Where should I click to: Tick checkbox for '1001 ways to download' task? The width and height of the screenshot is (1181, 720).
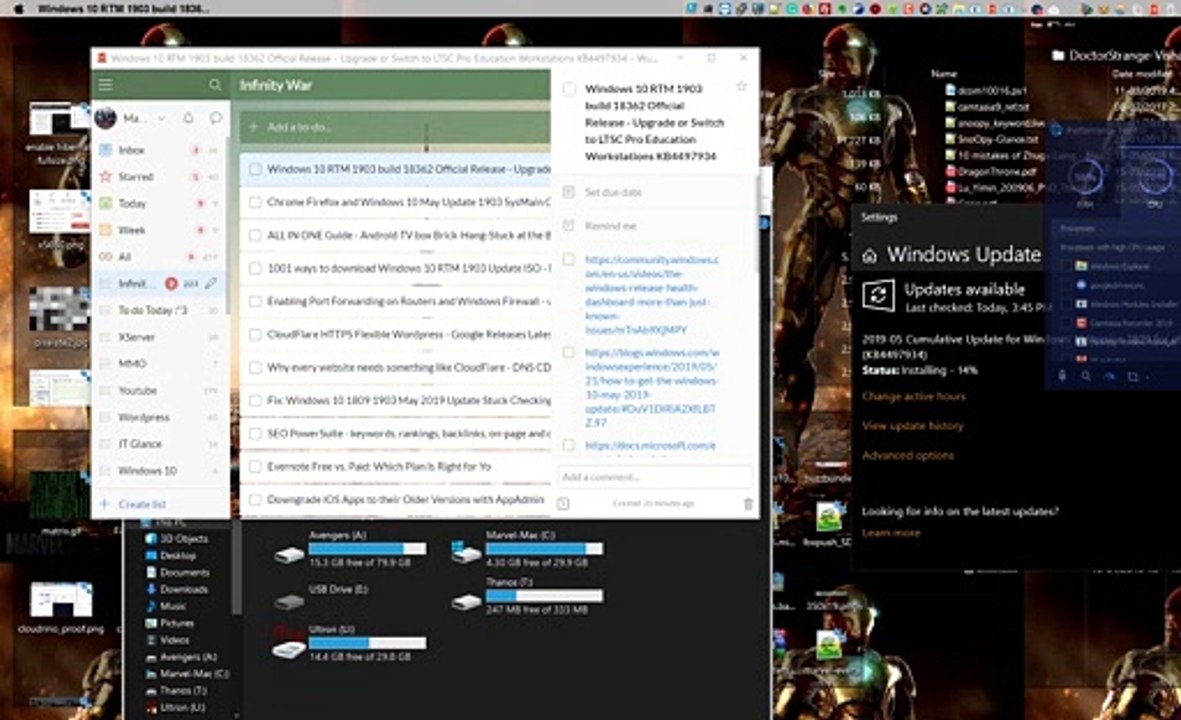tap(255, 268)
